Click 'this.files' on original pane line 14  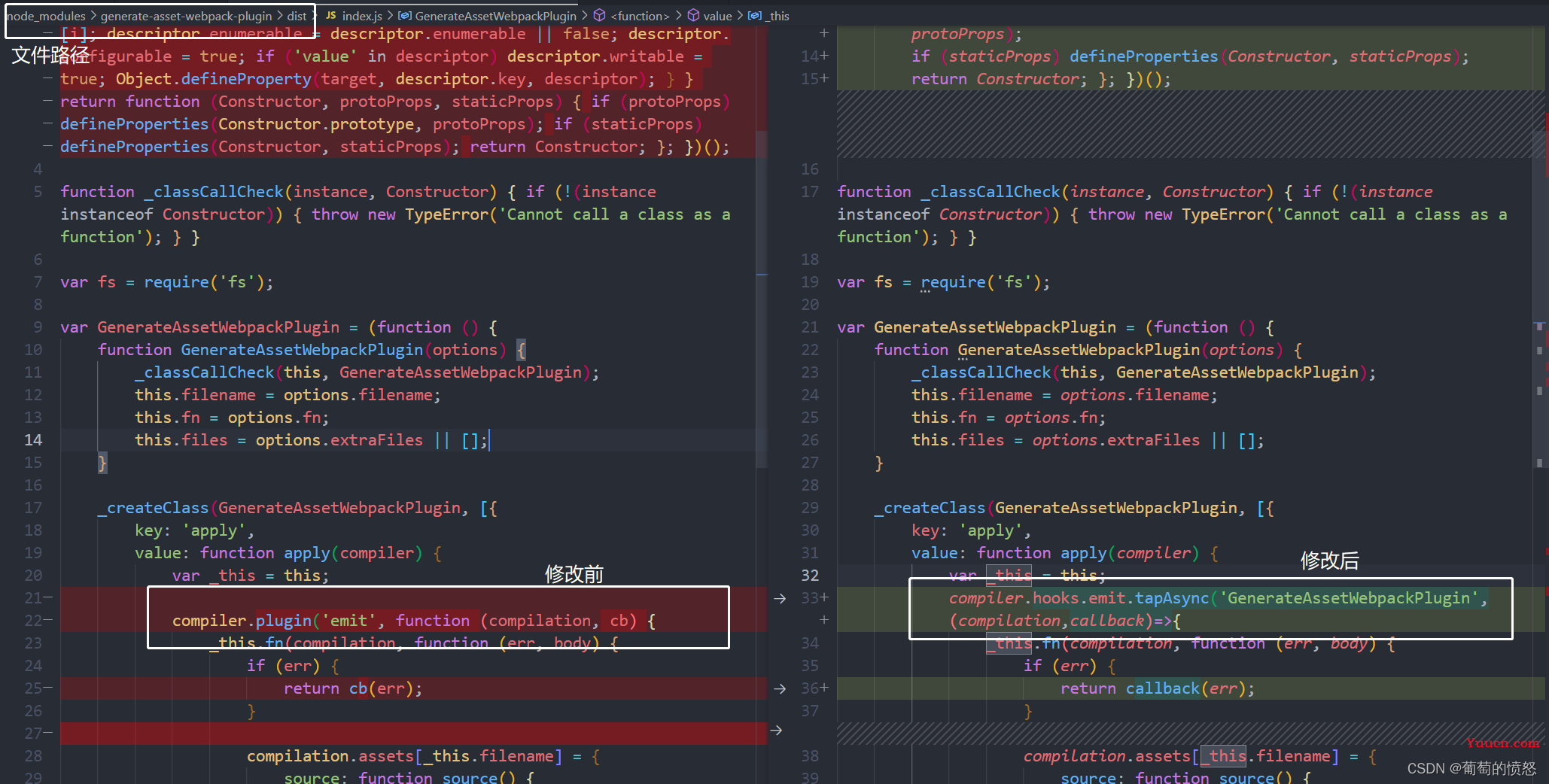coord(181,440)
